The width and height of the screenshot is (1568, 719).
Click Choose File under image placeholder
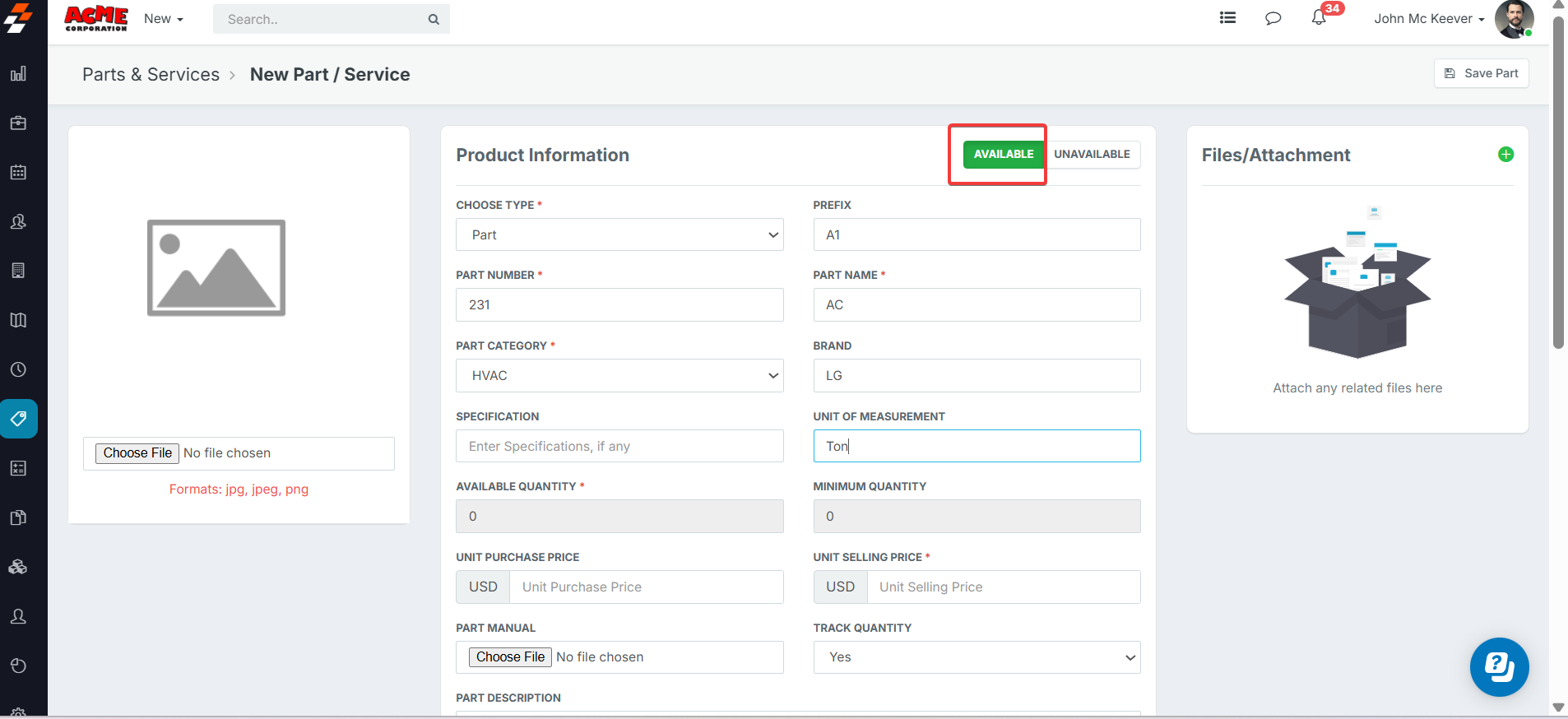pyautogui.click(x=137, y=453)
